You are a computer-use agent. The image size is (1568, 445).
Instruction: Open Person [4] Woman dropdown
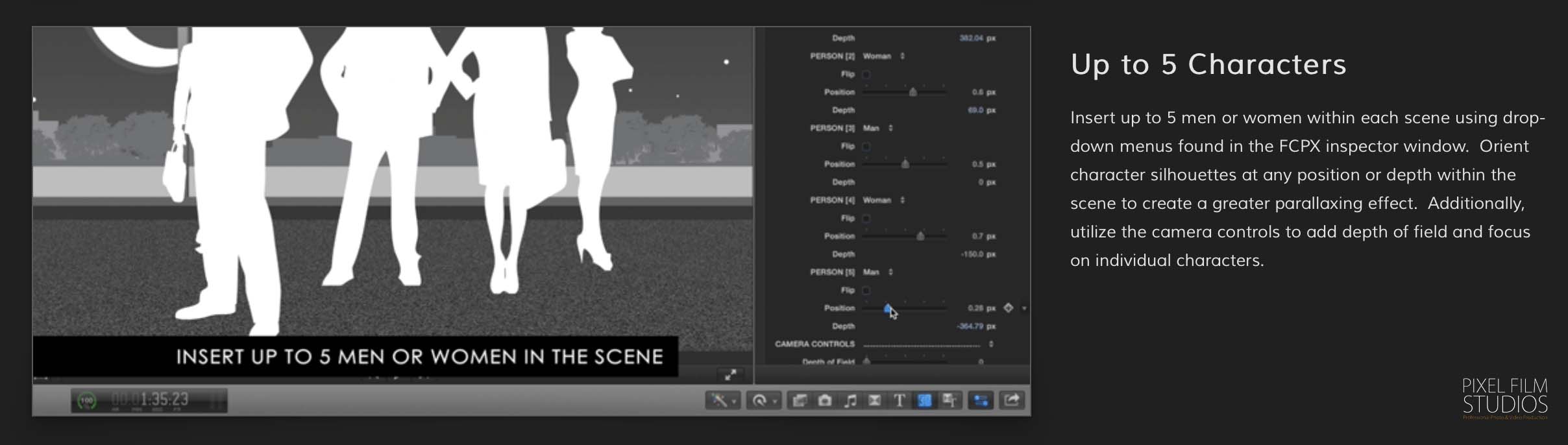tap(883, 200)
